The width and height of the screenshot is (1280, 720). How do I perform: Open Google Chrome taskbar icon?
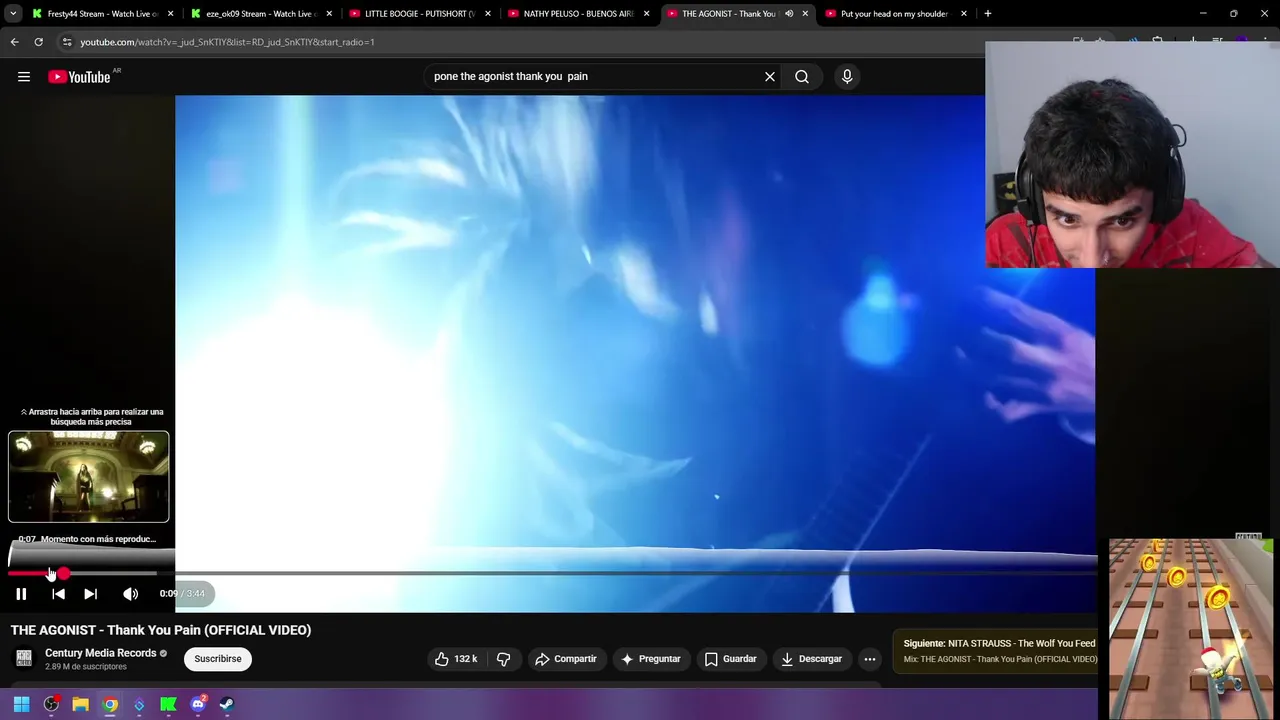click(110, 704)
